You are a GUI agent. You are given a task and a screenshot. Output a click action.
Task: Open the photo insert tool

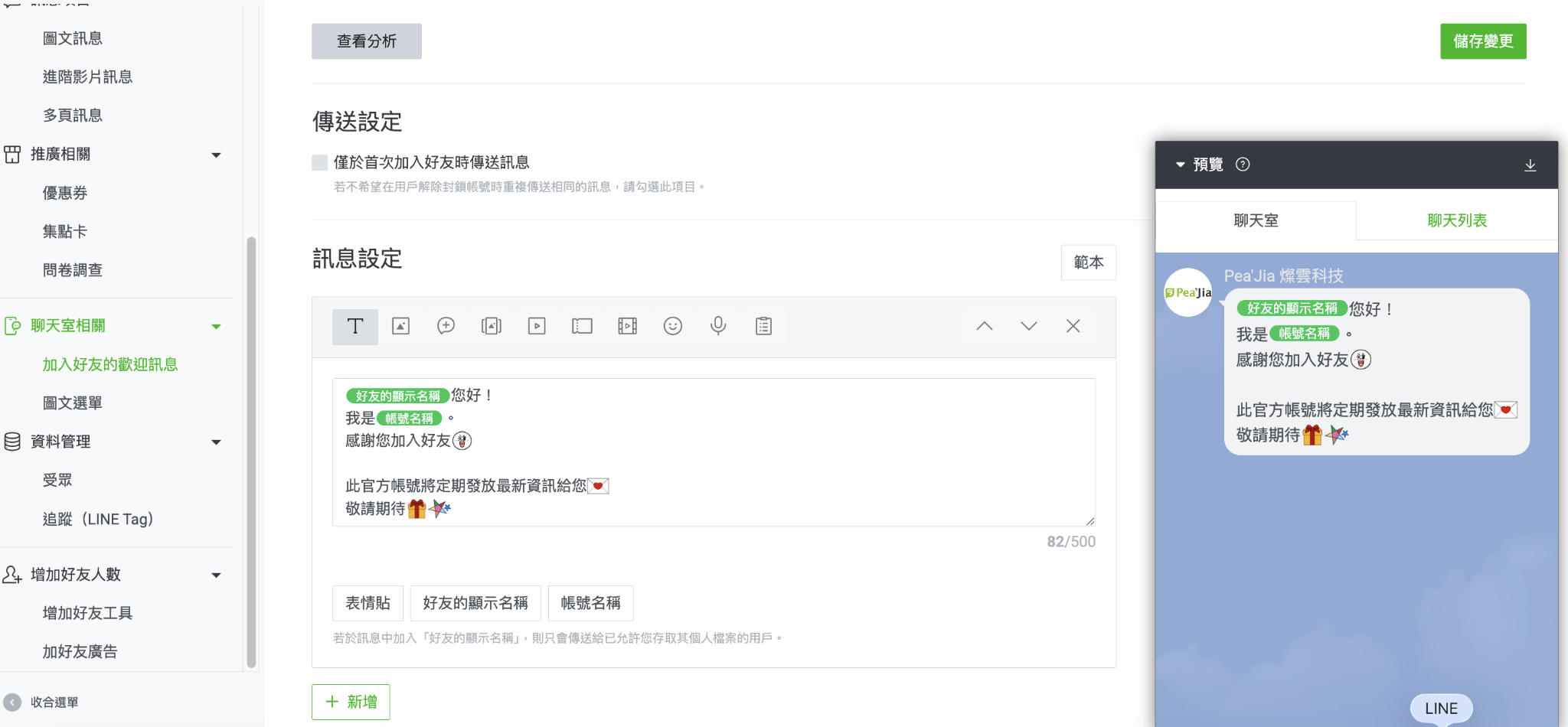tap(400, 325)
